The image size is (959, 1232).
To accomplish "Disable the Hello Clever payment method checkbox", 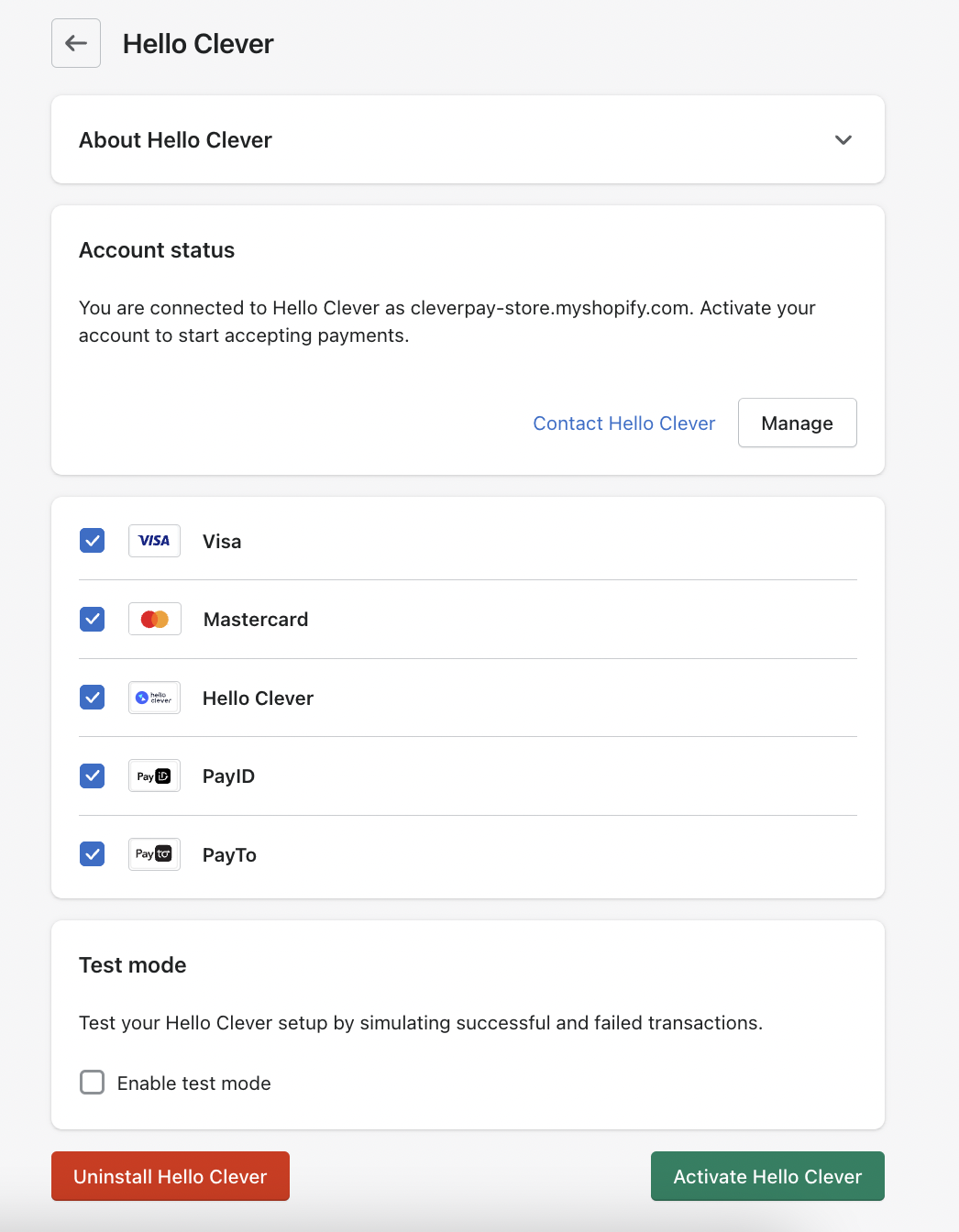I will click(x=93, y=698).
